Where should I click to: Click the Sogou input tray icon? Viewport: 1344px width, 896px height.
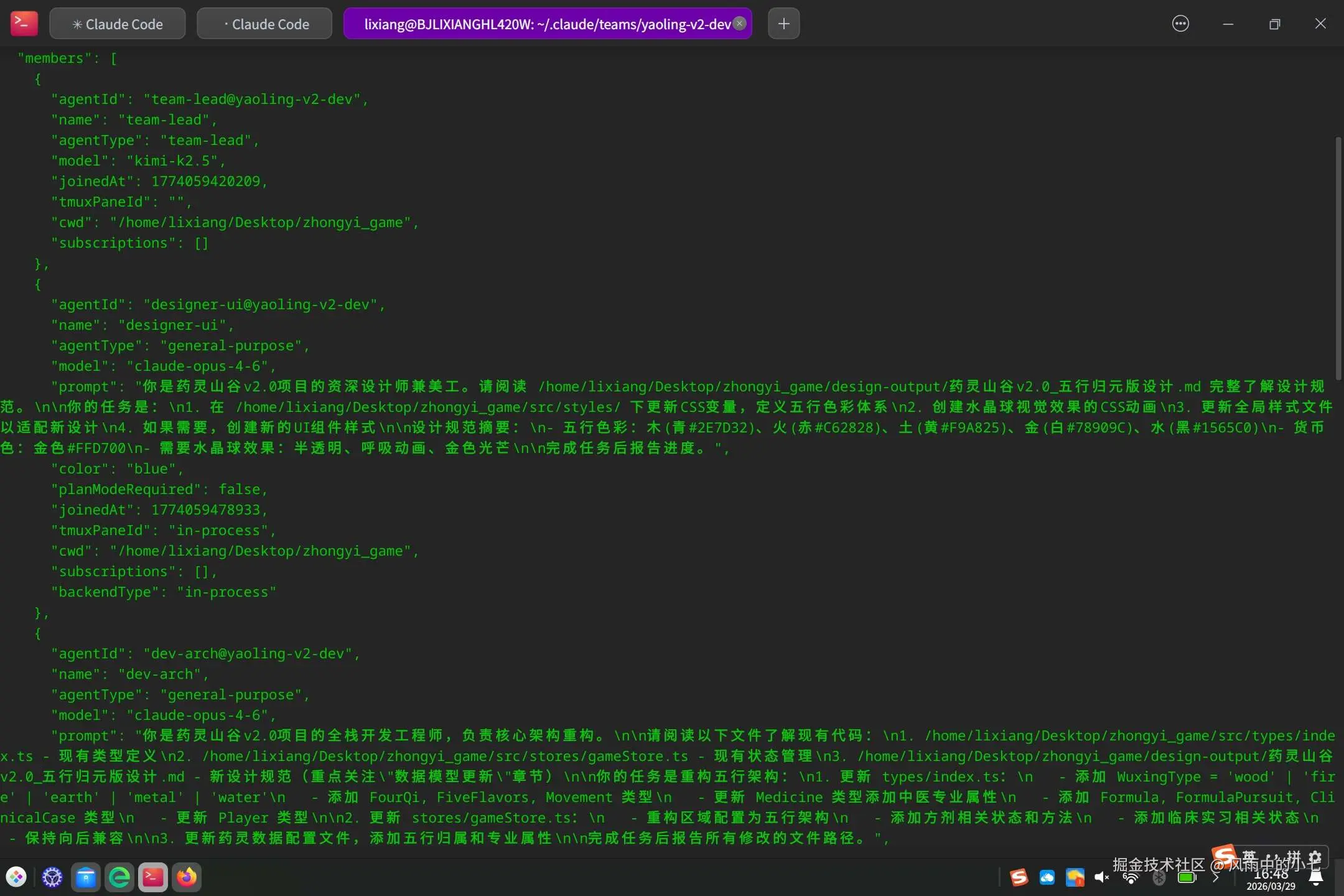pyautogui.click(x=1019, y=877)
